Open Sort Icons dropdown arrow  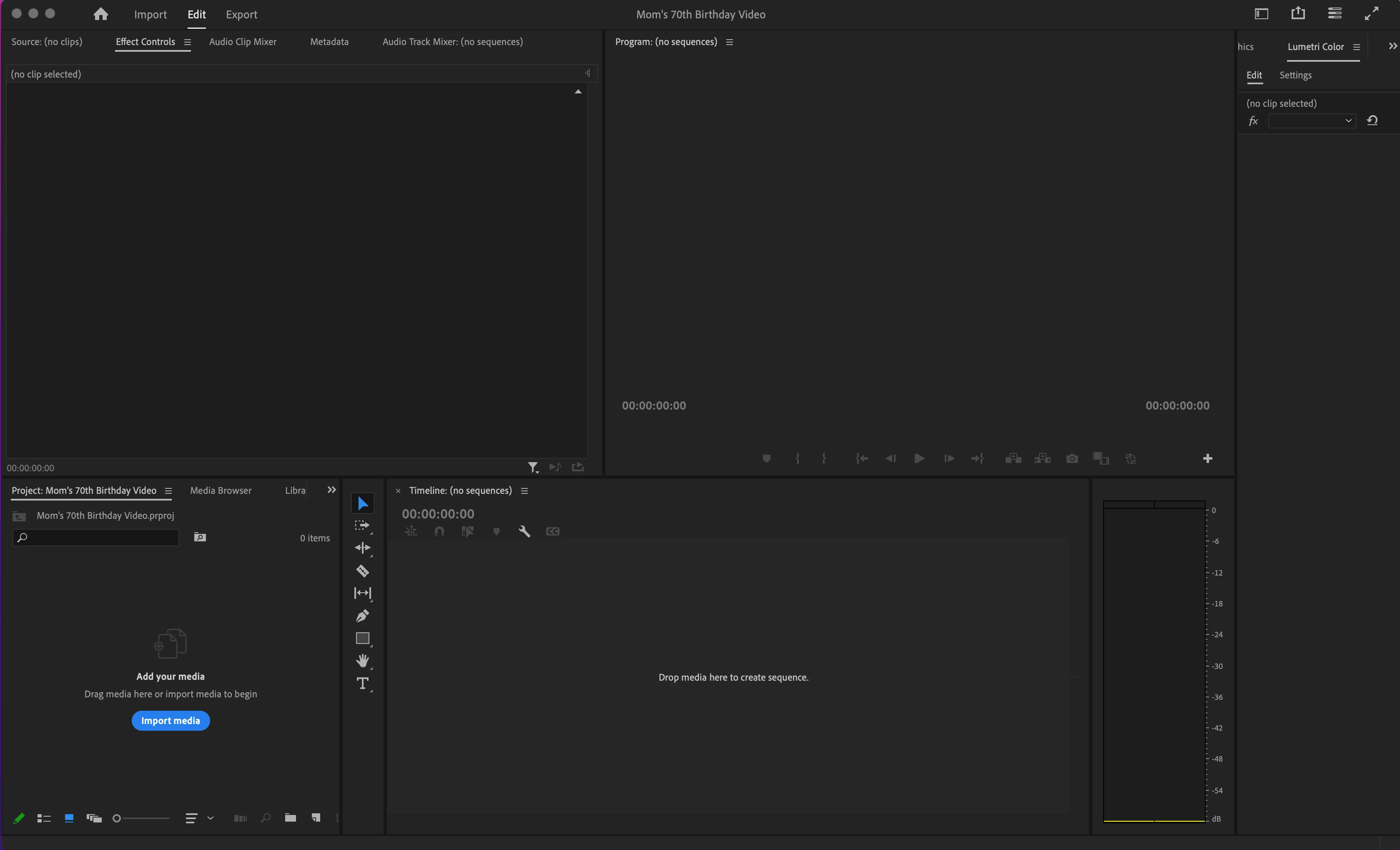point(210,818)
